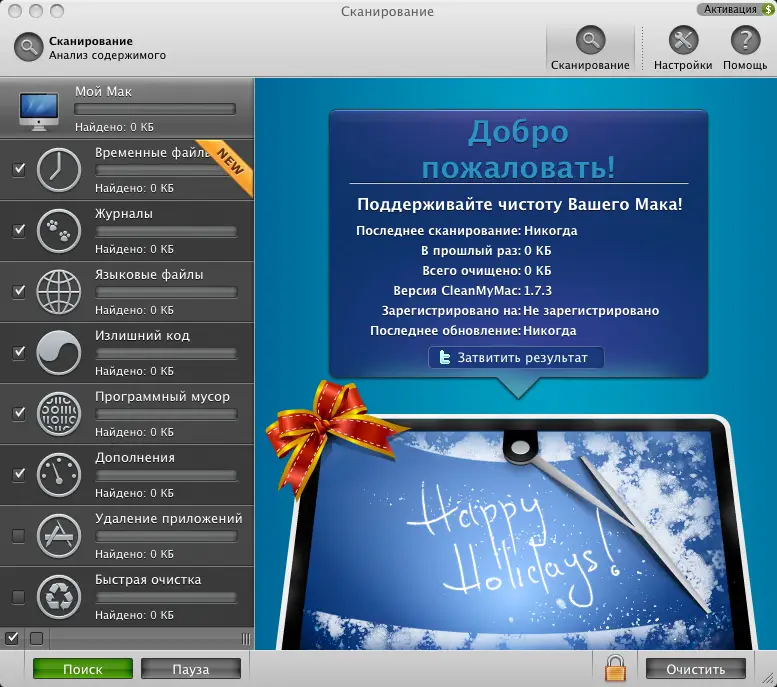
Task: Click the Пауза button
Action: click(x=191, y=669)
